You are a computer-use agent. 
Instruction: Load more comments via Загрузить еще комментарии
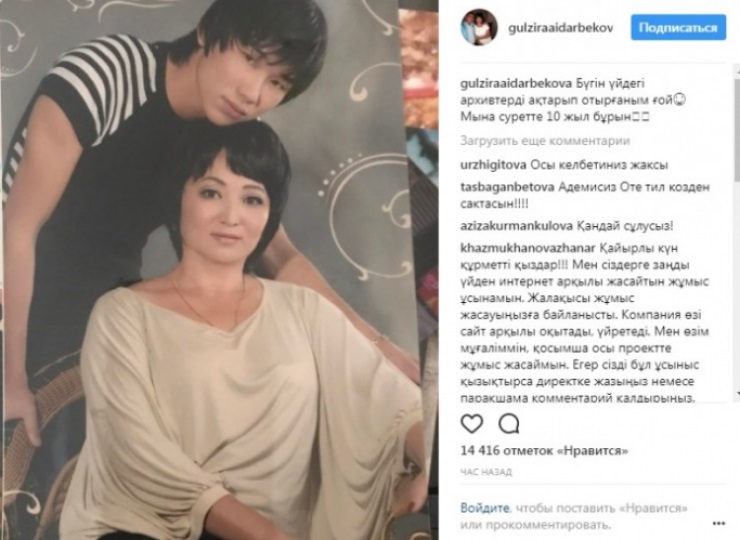[545, 141]
